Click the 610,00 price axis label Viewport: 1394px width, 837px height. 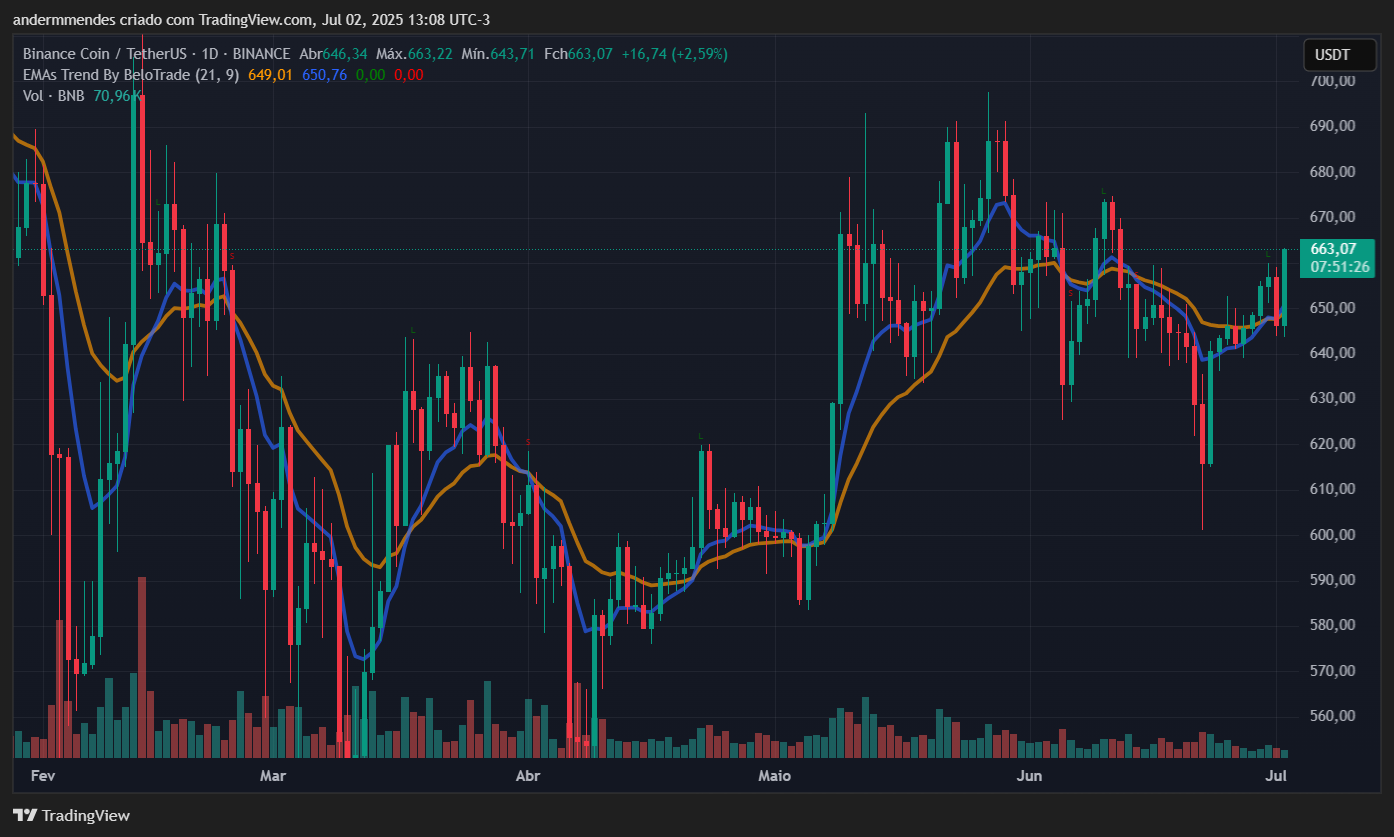coord(1332,489)
